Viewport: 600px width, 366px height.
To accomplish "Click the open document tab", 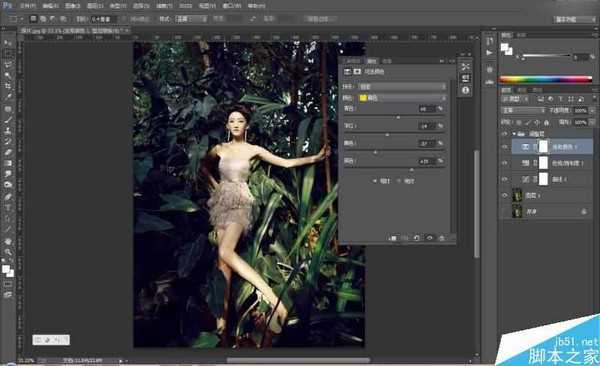I will (76, 30).
